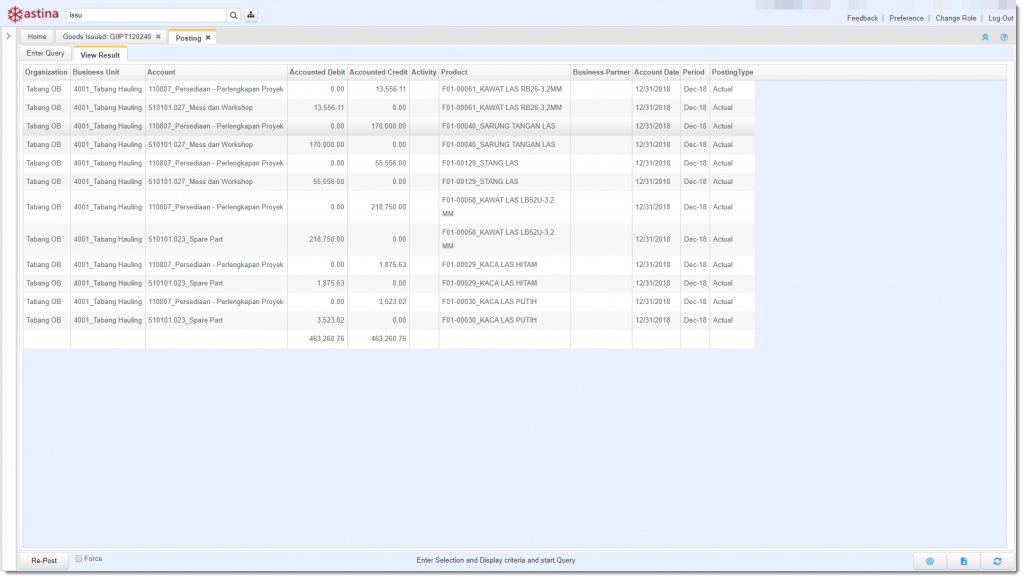
Task: Open the menu tree icon beside search
Action: tap(250, 16)
